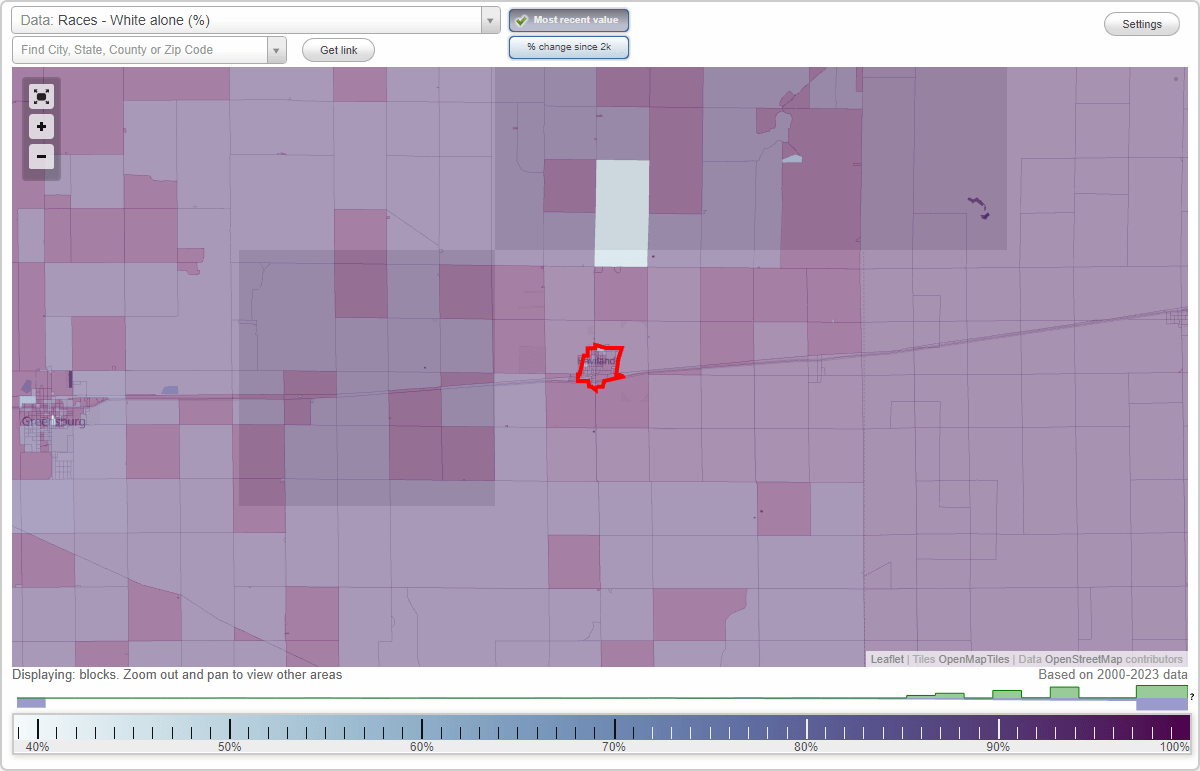This screenshot has height=771, width=1200.
Task: Zoom in using the plus icon
Action: tap(41, 126)
